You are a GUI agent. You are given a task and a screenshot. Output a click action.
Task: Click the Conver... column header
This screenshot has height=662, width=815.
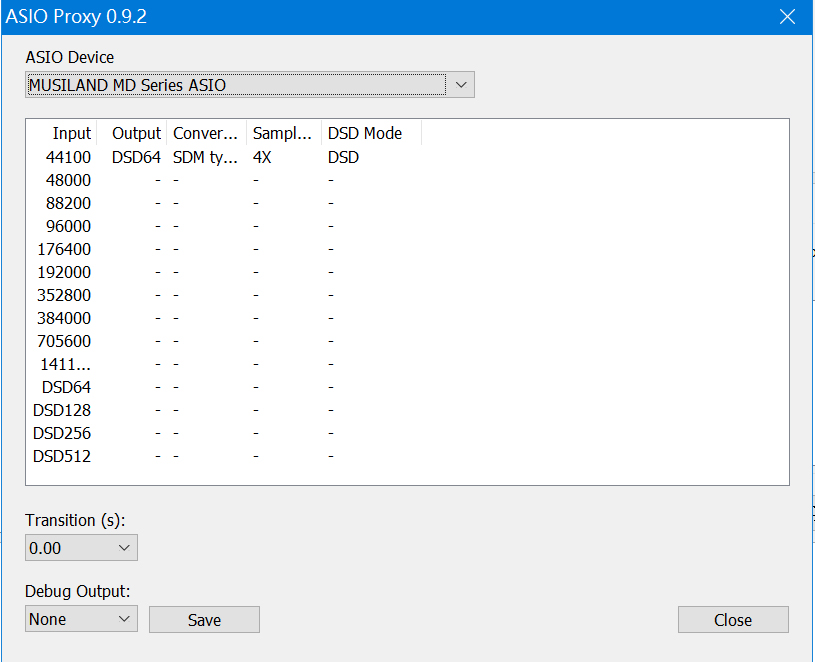pyautogui.click(x=206, y=133)
